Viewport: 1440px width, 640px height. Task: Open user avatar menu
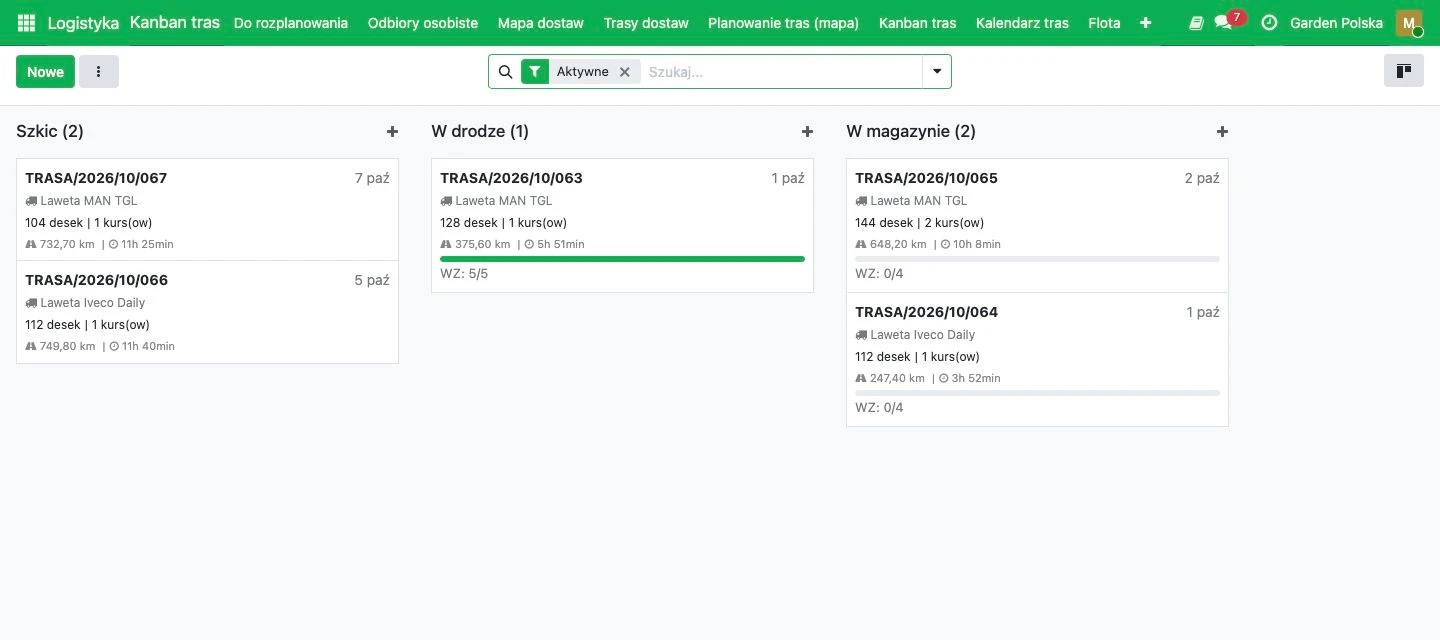[1408, 23]
